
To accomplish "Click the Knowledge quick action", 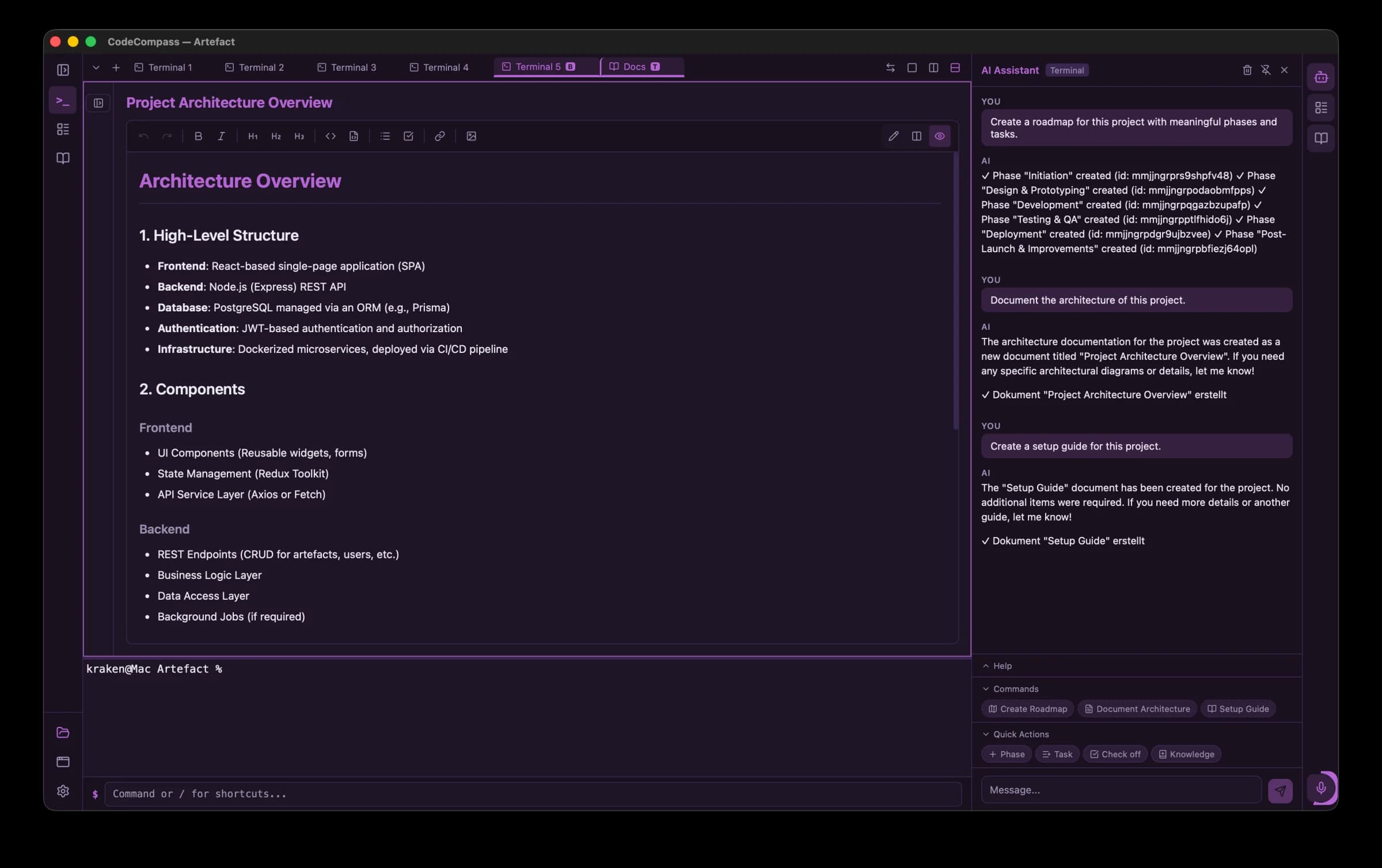I will [1186, 755].
